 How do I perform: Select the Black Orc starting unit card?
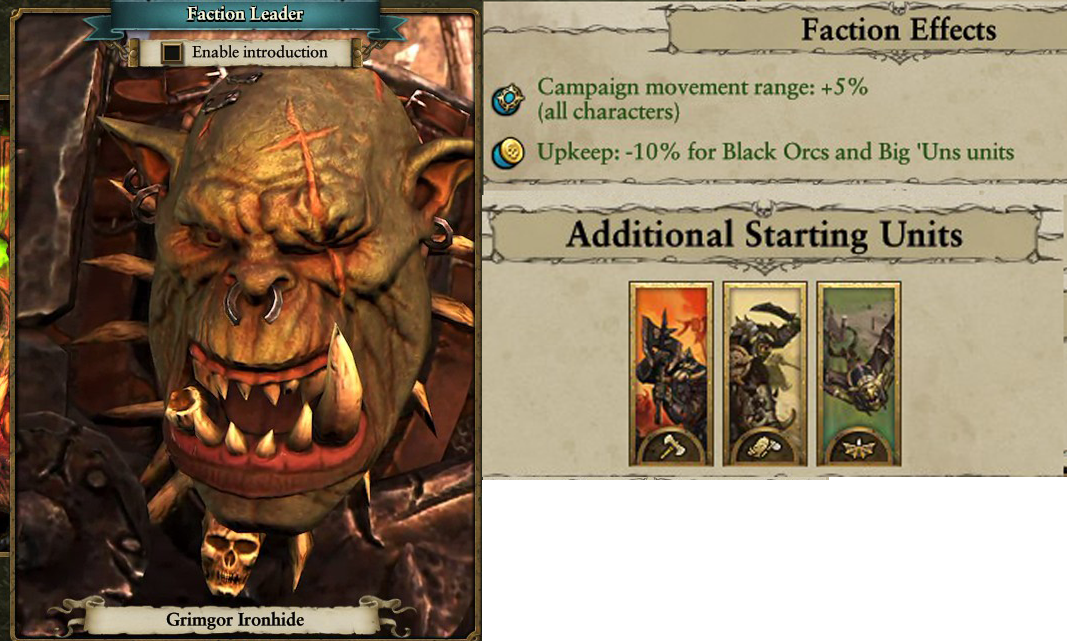tap(671, 374)
